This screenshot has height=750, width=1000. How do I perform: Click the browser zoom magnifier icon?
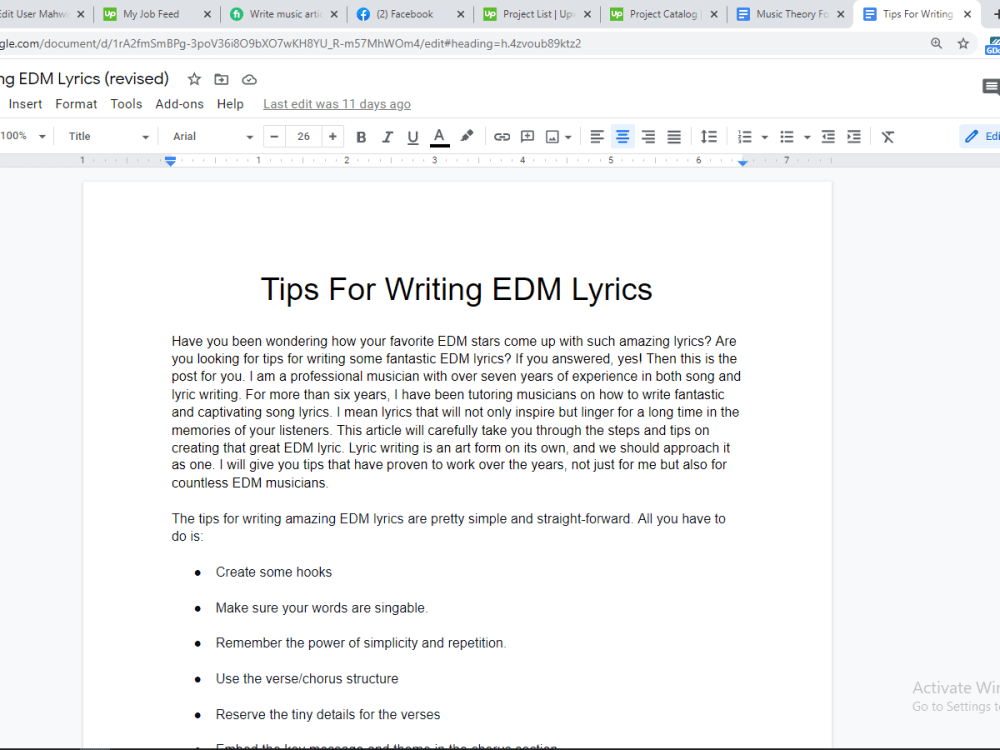[x=936, y=43]
